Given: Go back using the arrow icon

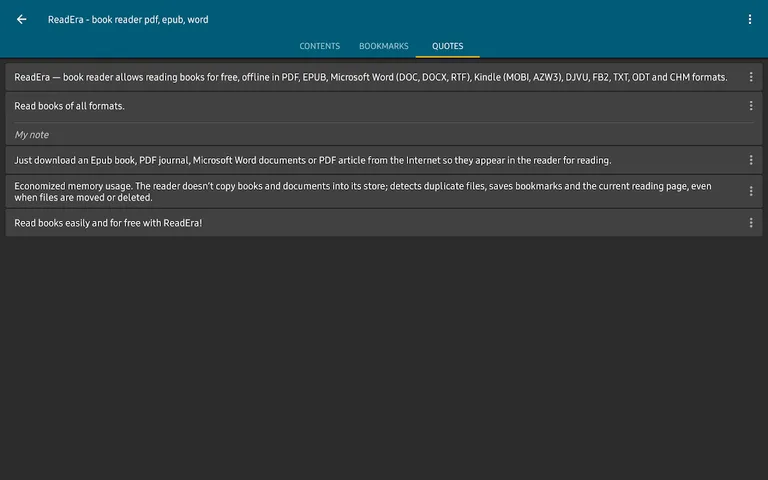Looking at the screenshot, I should click(x=22, y=19).
